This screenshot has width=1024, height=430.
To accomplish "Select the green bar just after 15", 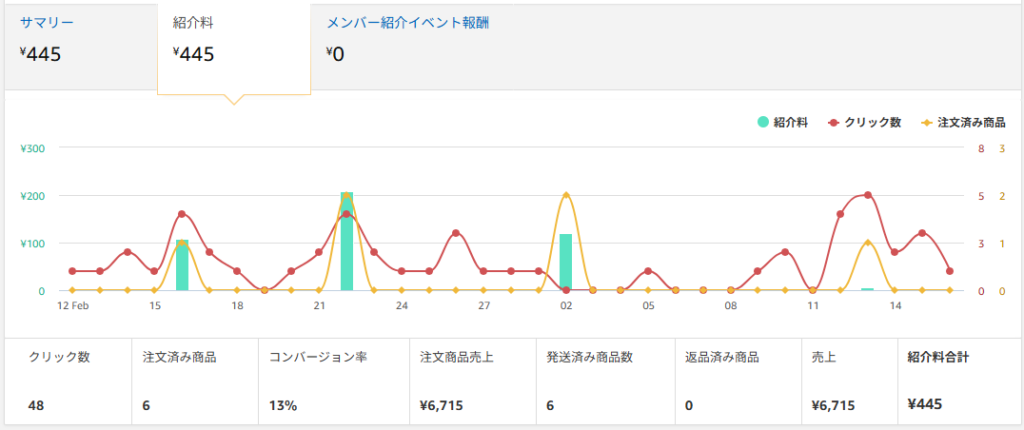I will 182,265.
